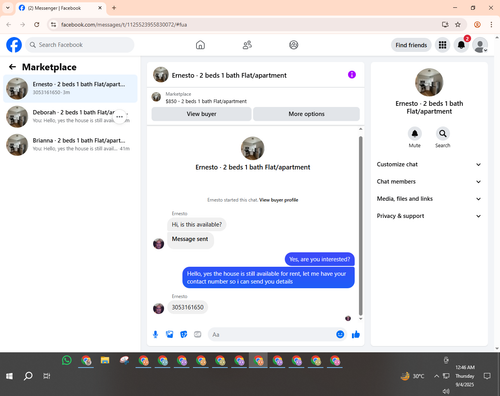Open the Action Center notification icon
The image size is (500, 396).
[487, 376]
